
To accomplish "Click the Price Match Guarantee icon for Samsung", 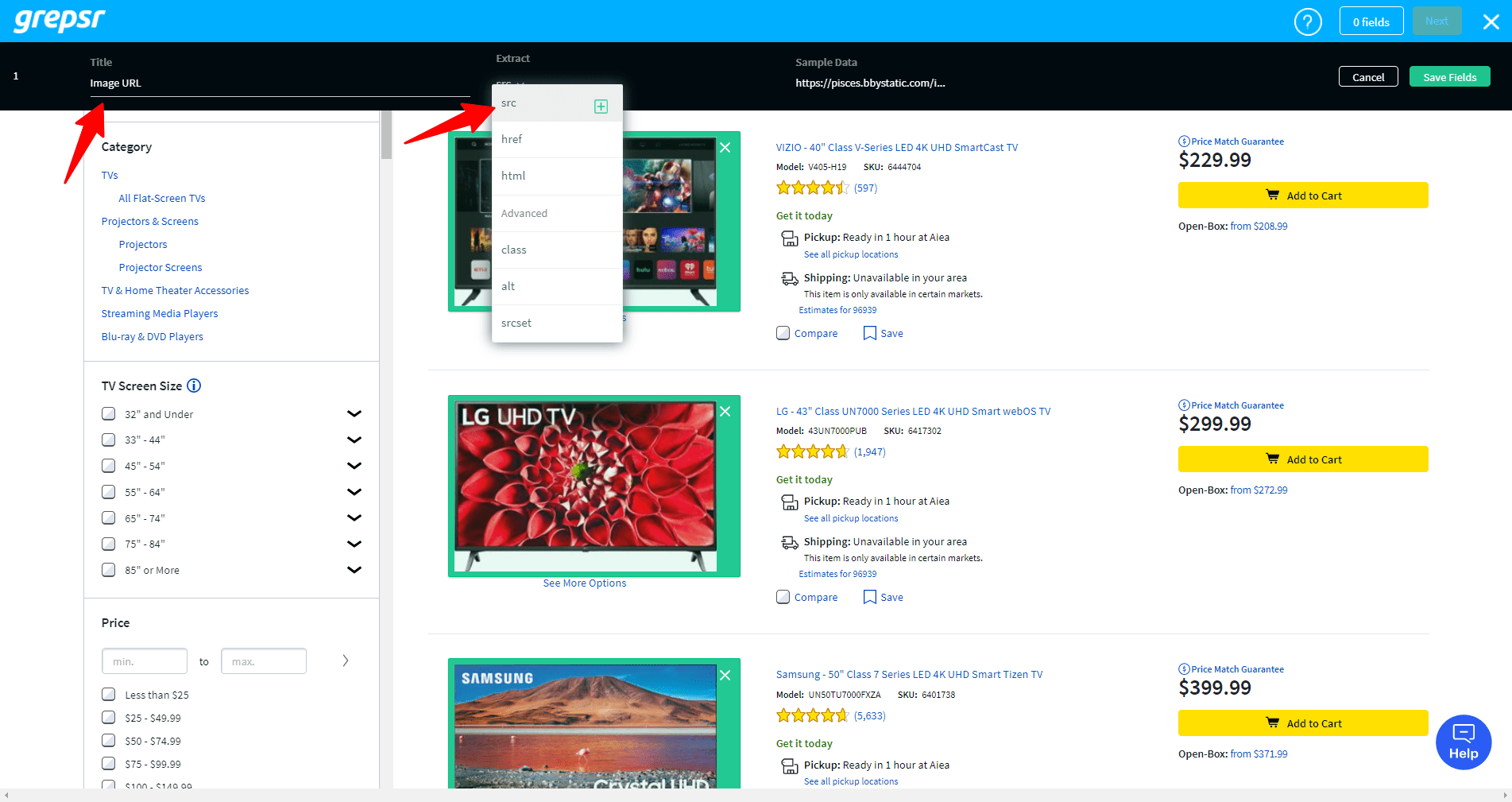I will click(1184, 669).
